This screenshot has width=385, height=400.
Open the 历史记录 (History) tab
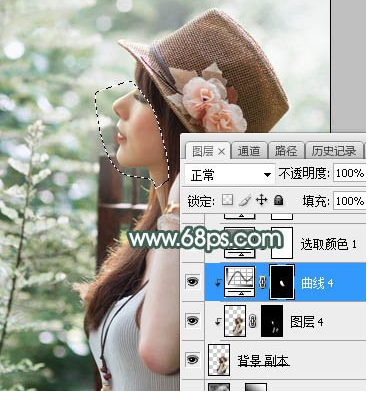[334, 151]
